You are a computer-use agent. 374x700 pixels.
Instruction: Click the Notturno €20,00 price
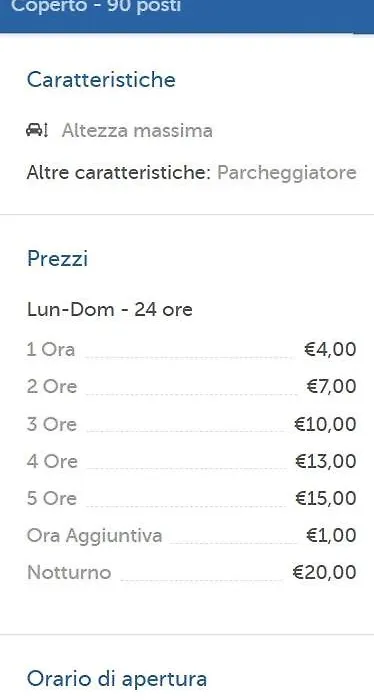[324, 572]
